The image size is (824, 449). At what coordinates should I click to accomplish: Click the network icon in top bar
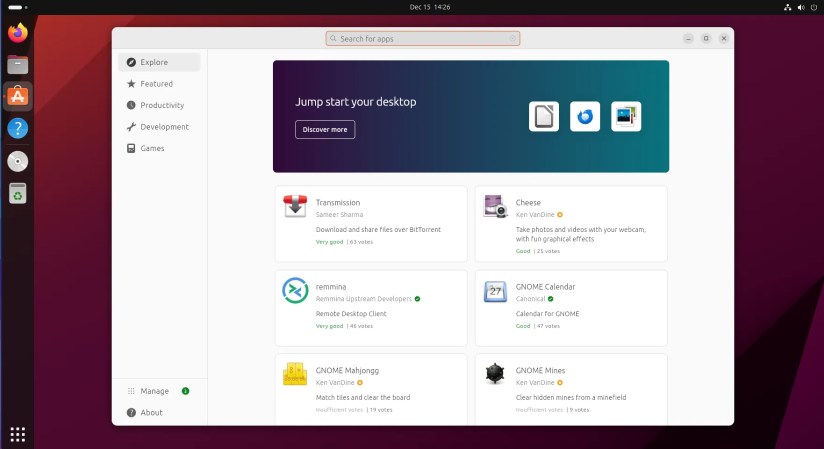coord(787,7)
